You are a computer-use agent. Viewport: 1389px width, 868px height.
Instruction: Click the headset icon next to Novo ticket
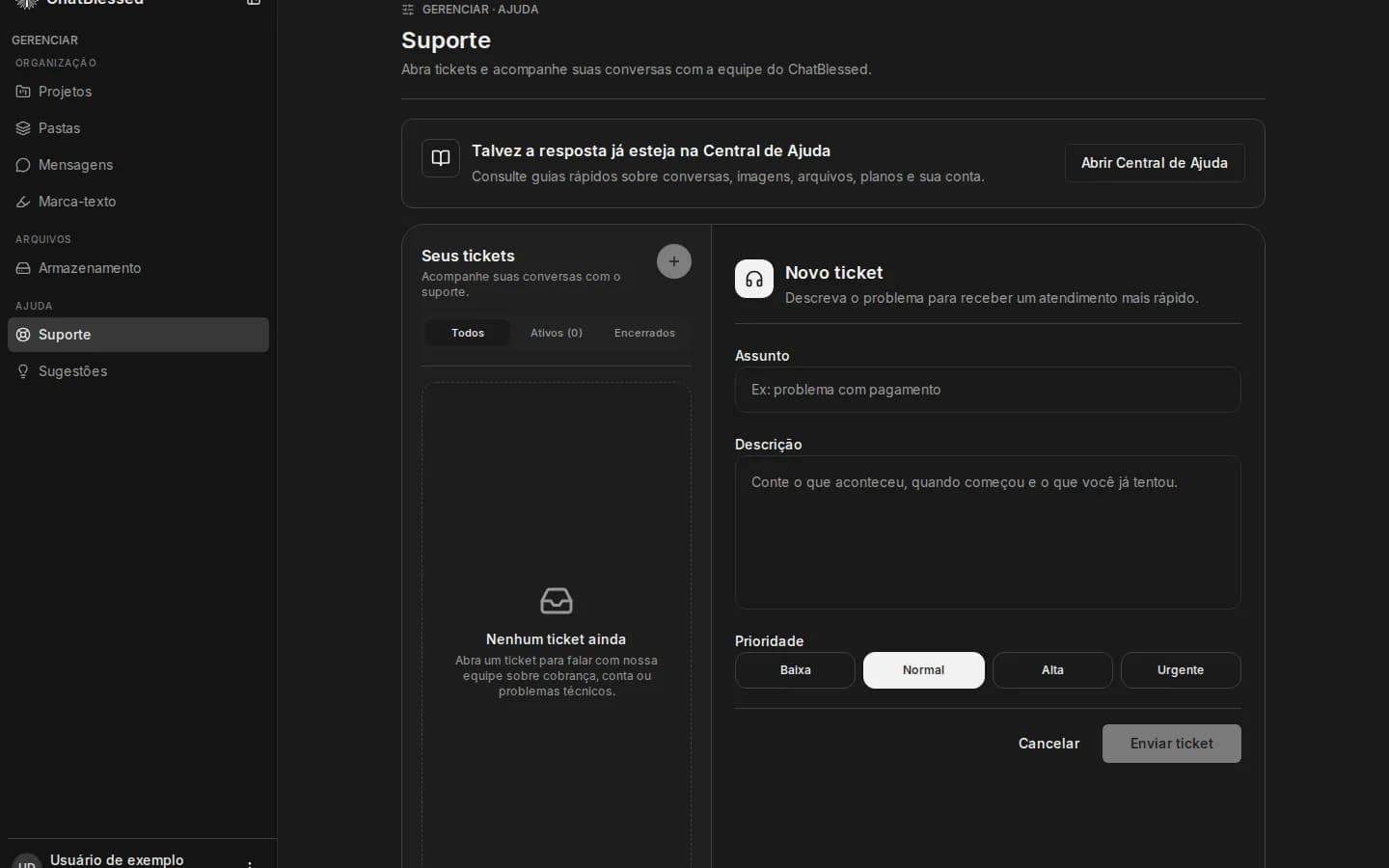pos(754,279)
